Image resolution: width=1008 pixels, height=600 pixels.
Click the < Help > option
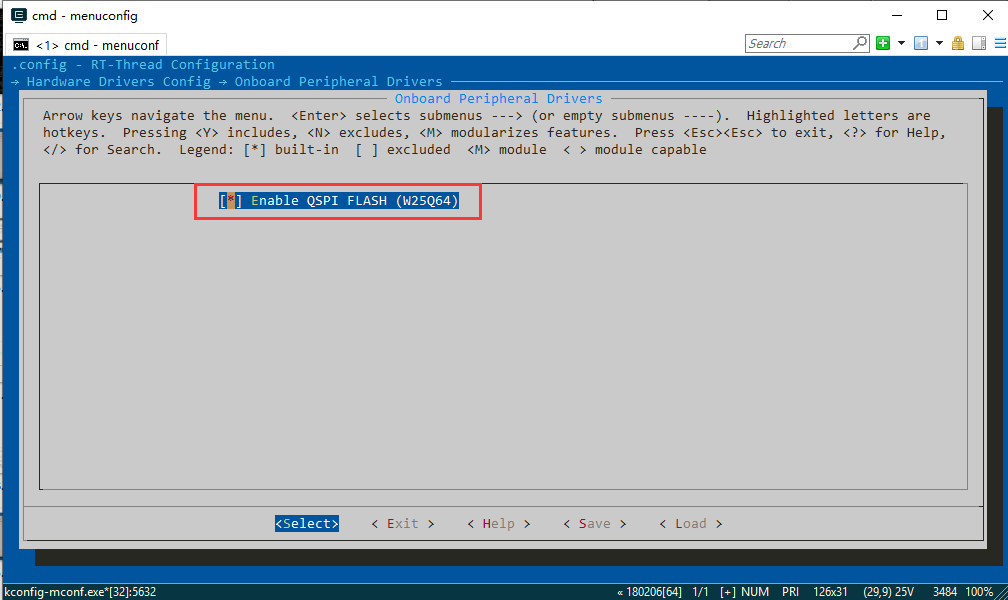click(x=498, y=523)
